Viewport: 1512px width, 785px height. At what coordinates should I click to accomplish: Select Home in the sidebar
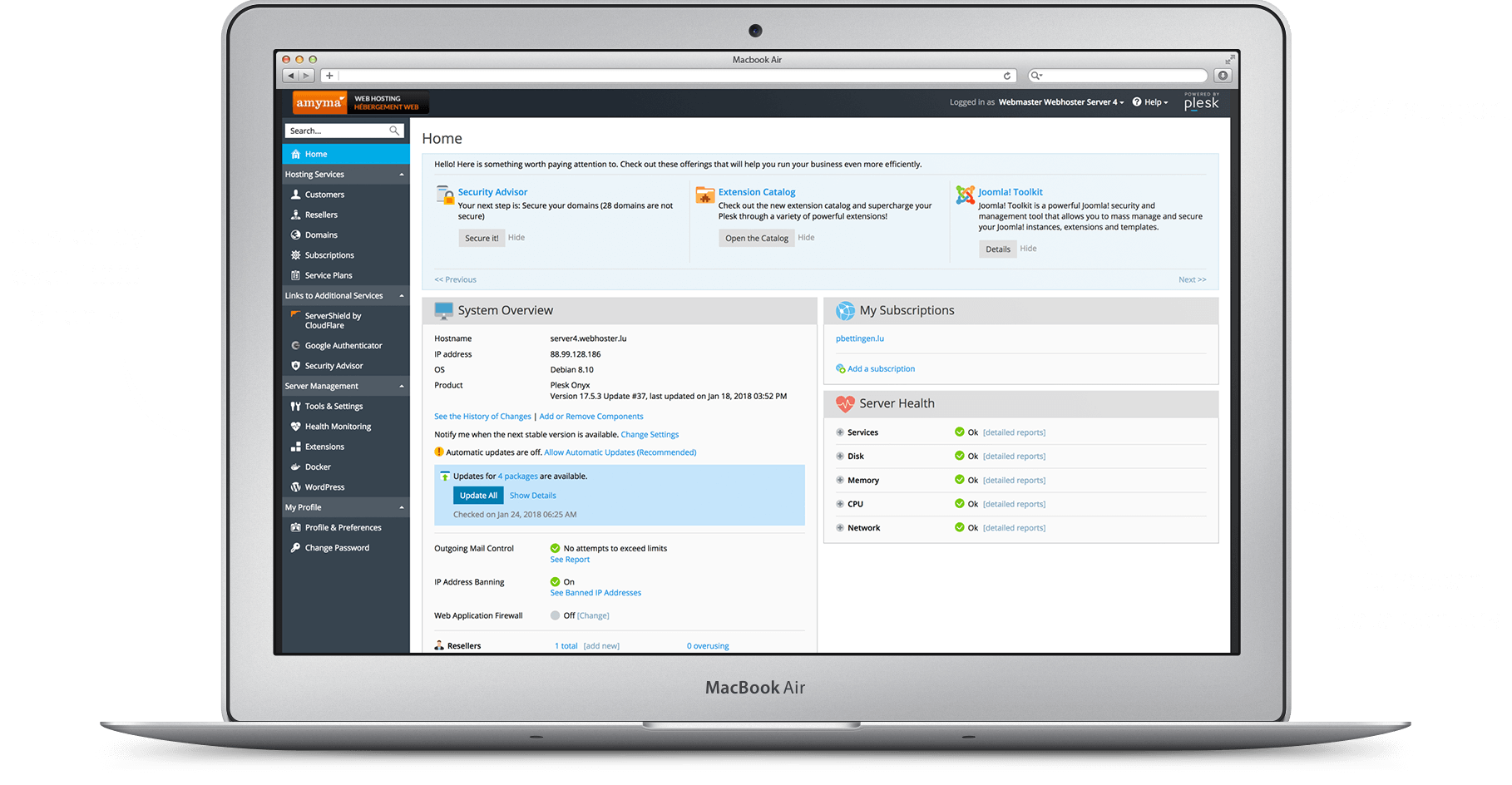346,154
